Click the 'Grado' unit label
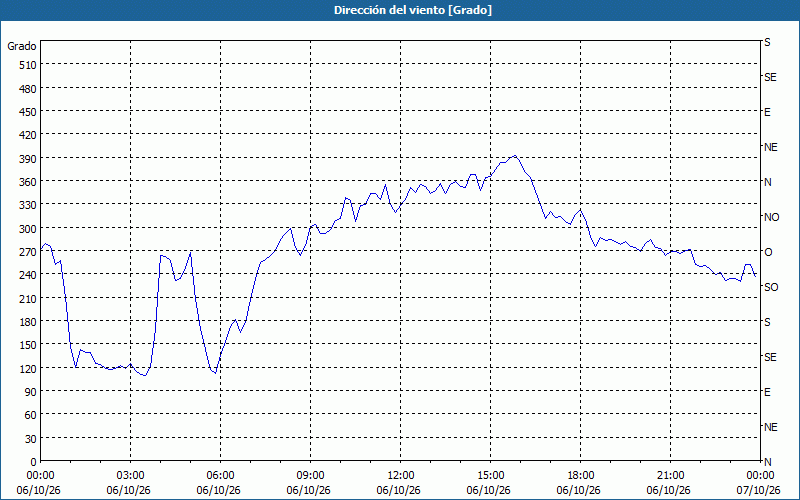The image size is (800, 500). point(22,46)
